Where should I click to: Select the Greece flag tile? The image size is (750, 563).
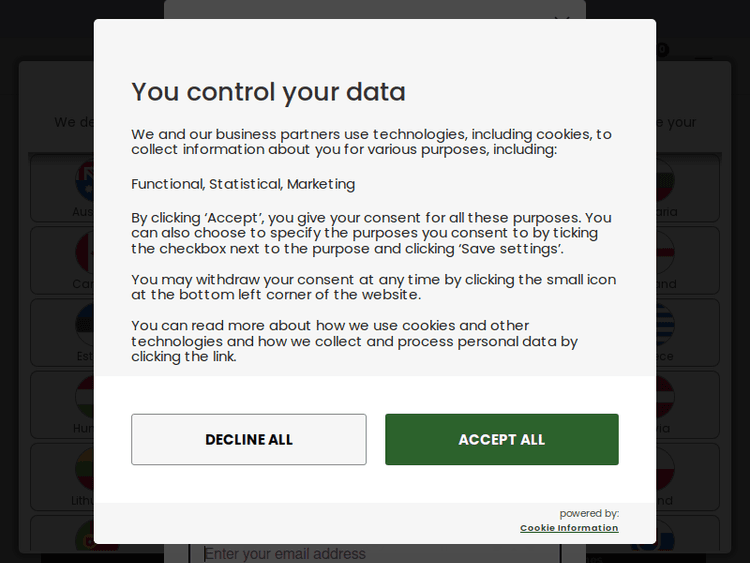coord(687,333)
